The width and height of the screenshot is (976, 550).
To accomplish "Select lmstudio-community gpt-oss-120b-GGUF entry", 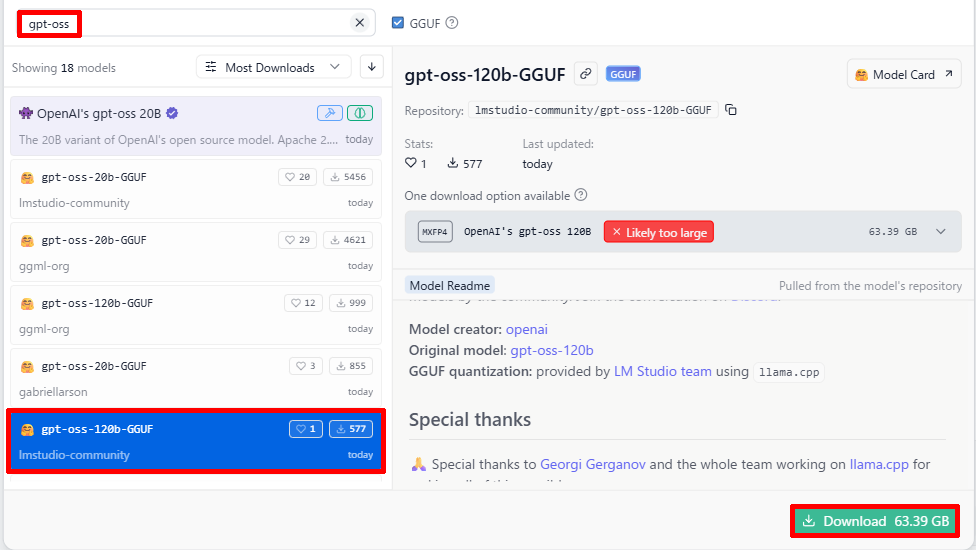I will (x=196, y=441).
